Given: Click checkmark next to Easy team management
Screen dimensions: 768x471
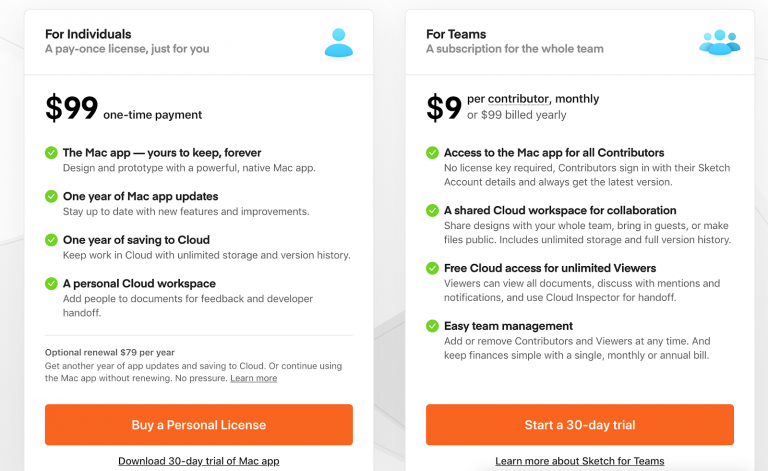Looking at the screenshot, I should coord(432,326).
